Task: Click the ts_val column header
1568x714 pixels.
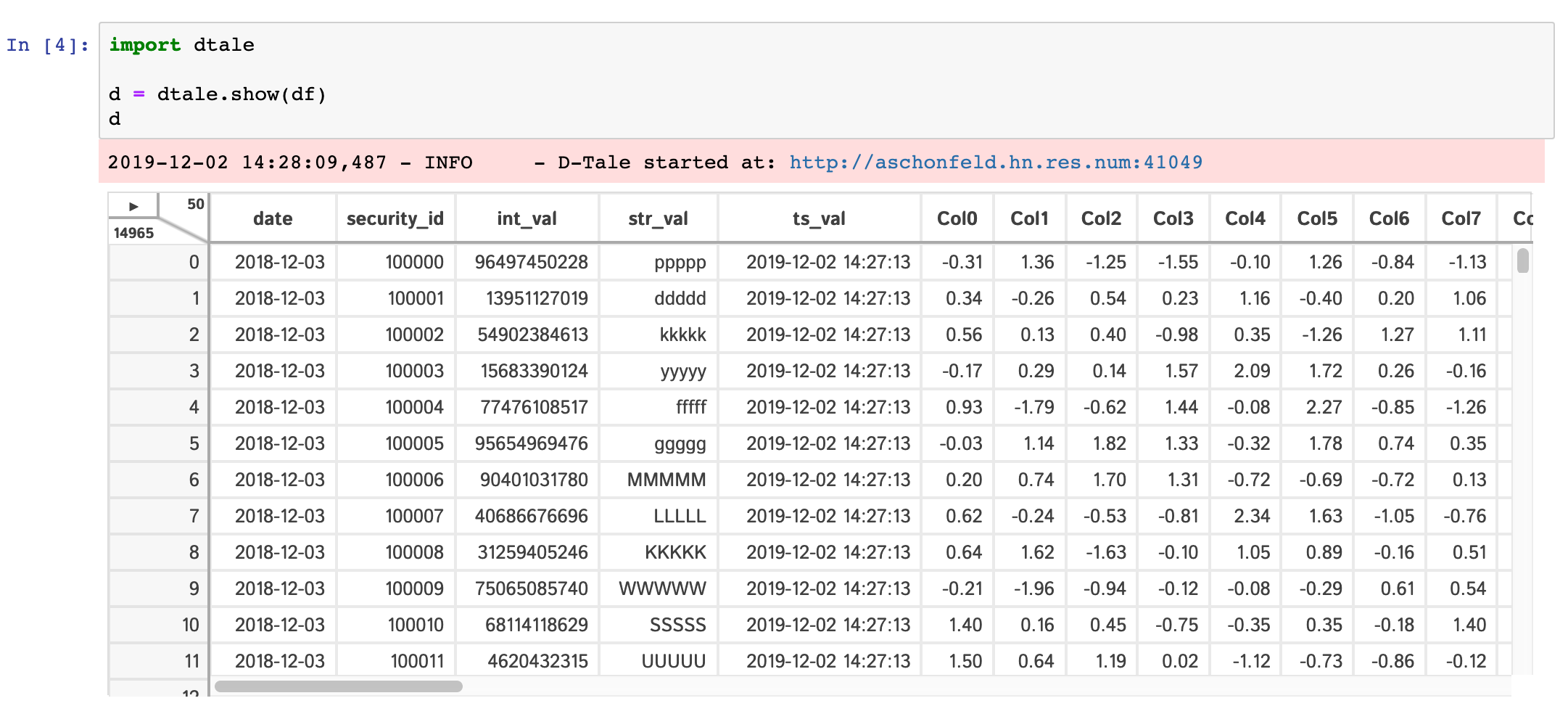Action: click(x=819, y=218)
